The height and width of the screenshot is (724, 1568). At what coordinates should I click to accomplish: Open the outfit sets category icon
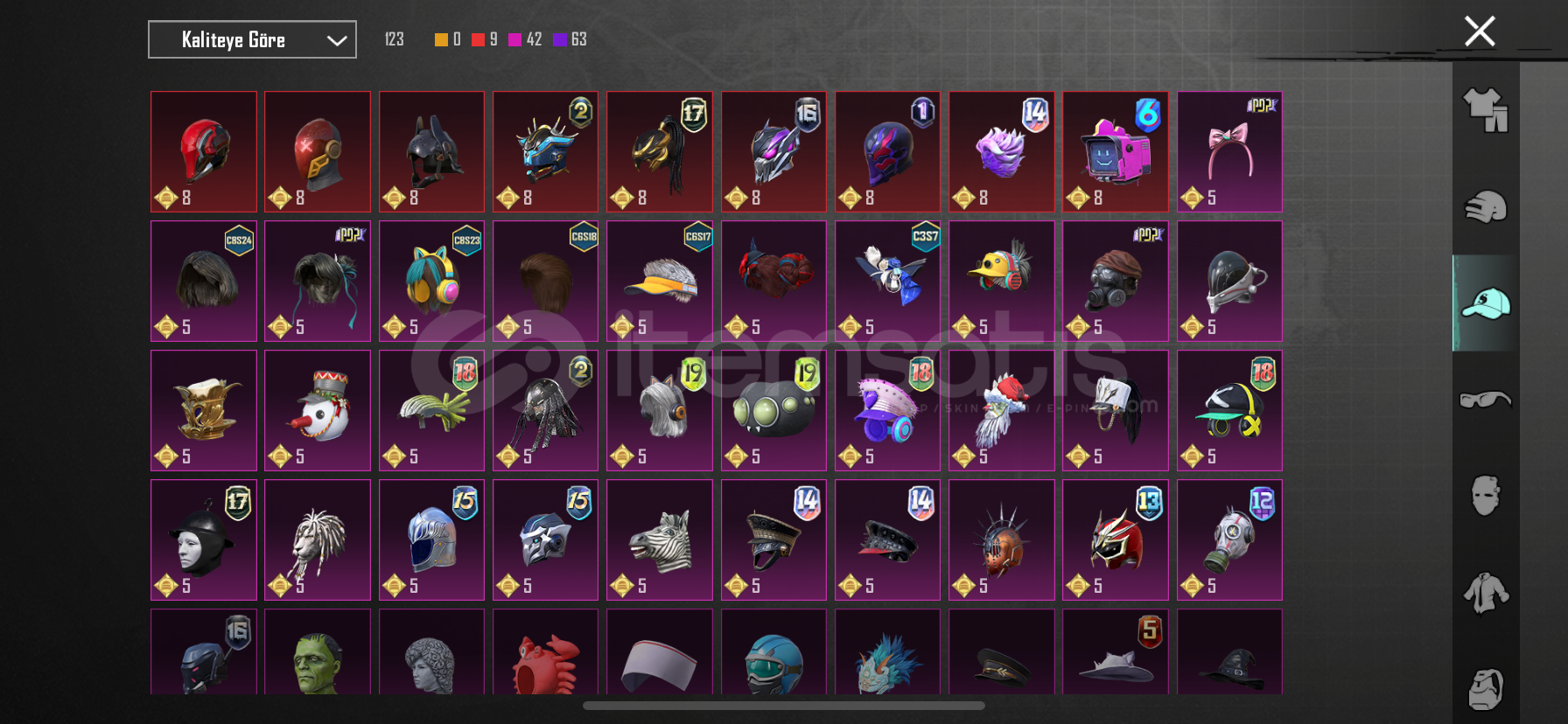(1486, 110)
